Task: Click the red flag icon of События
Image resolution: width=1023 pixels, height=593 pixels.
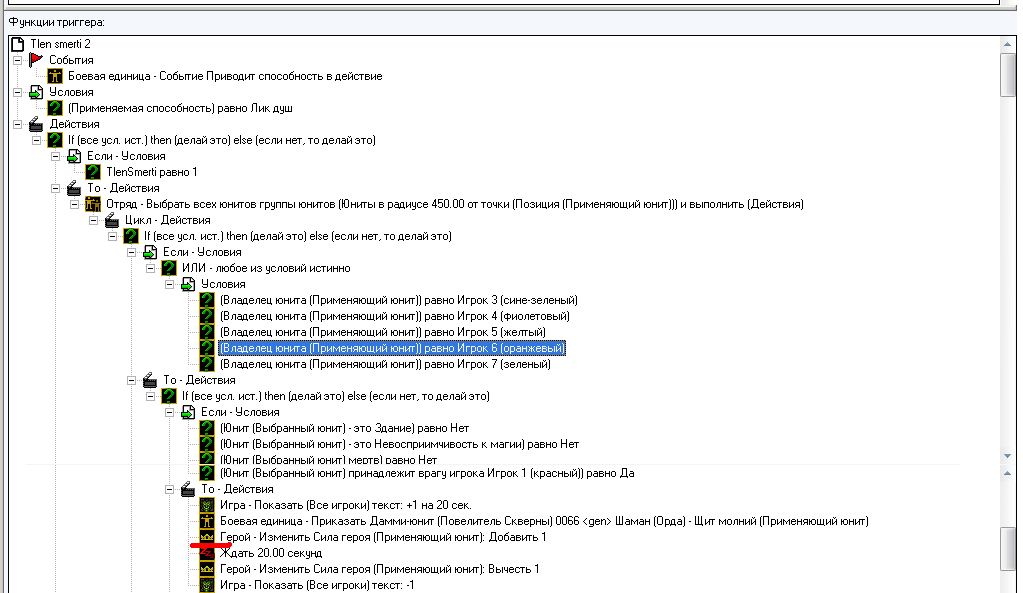Action: tap(36, 60)
